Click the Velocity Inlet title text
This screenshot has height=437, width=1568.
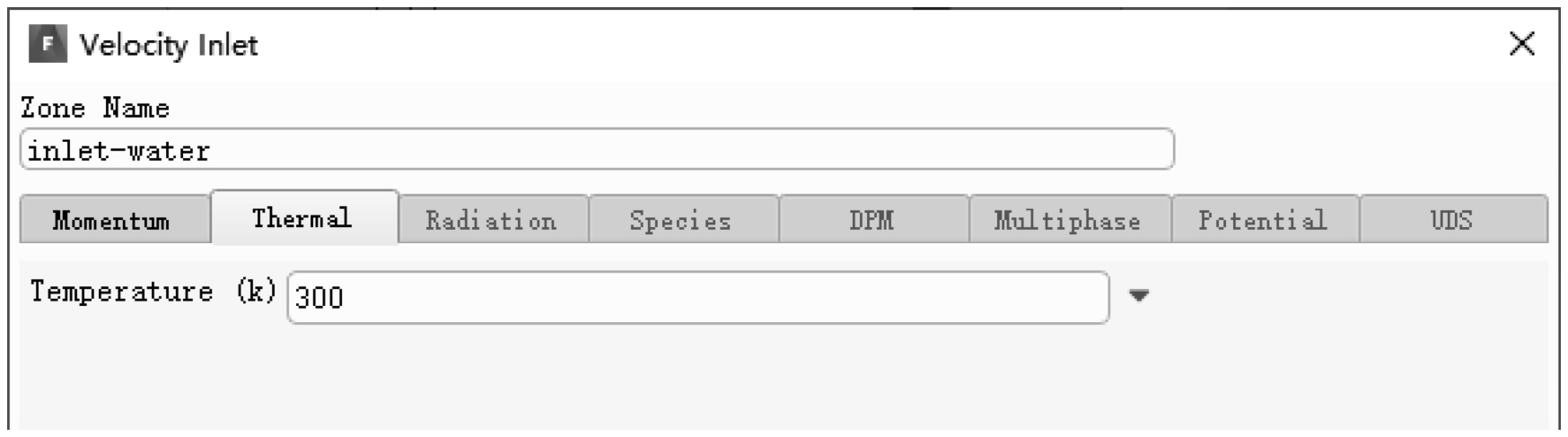(169, 45)
